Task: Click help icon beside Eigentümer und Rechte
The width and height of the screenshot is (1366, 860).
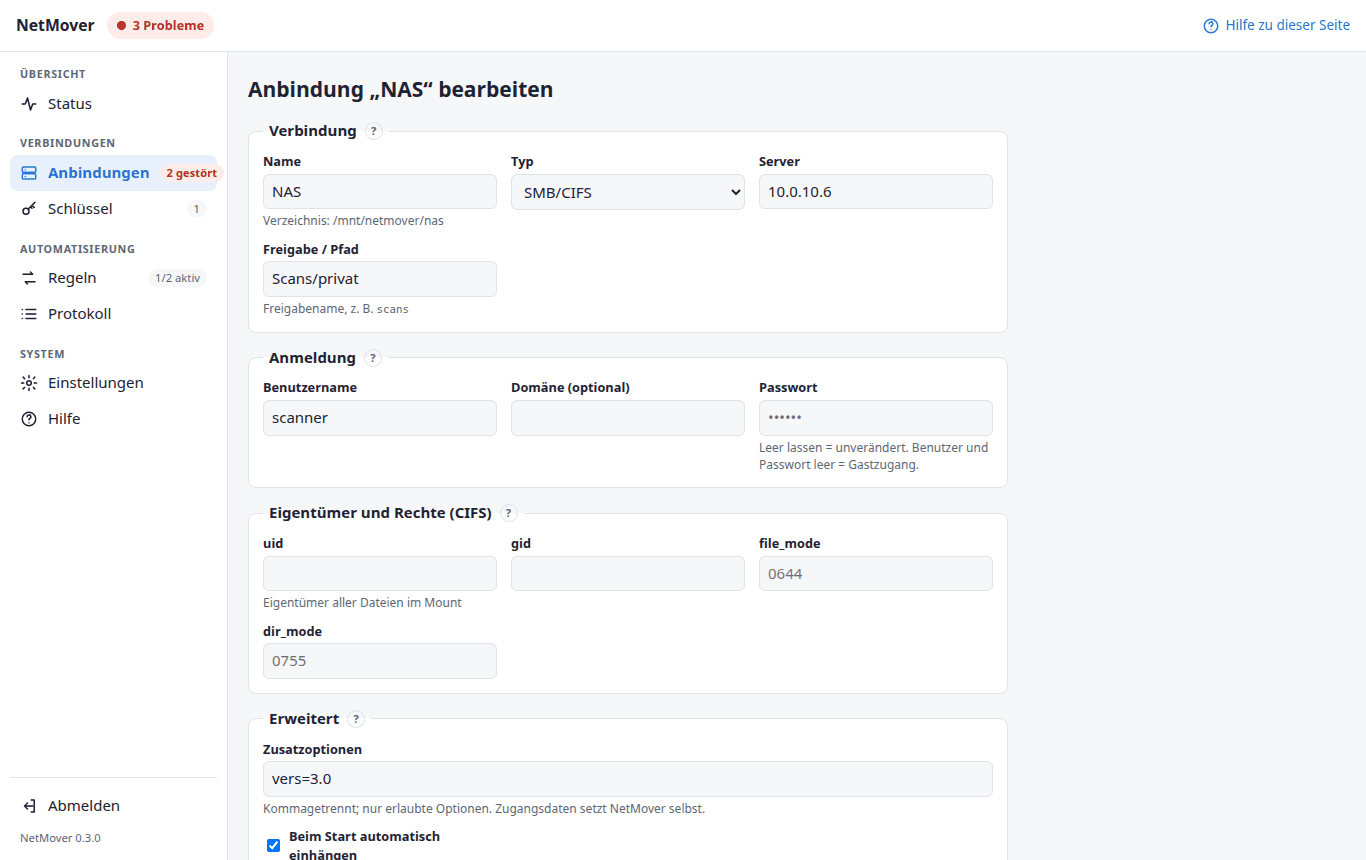Action: pos(509,514)
